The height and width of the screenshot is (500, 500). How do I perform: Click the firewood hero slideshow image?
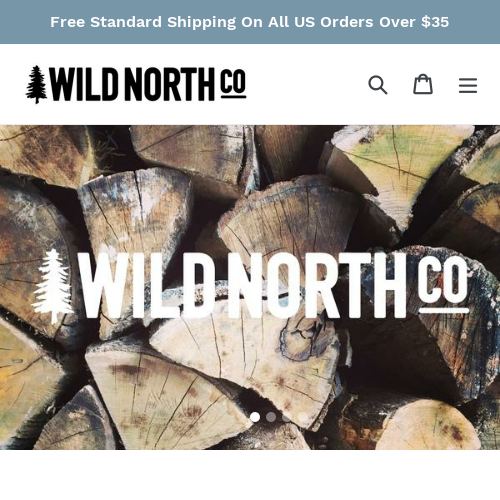pos(250,287)
